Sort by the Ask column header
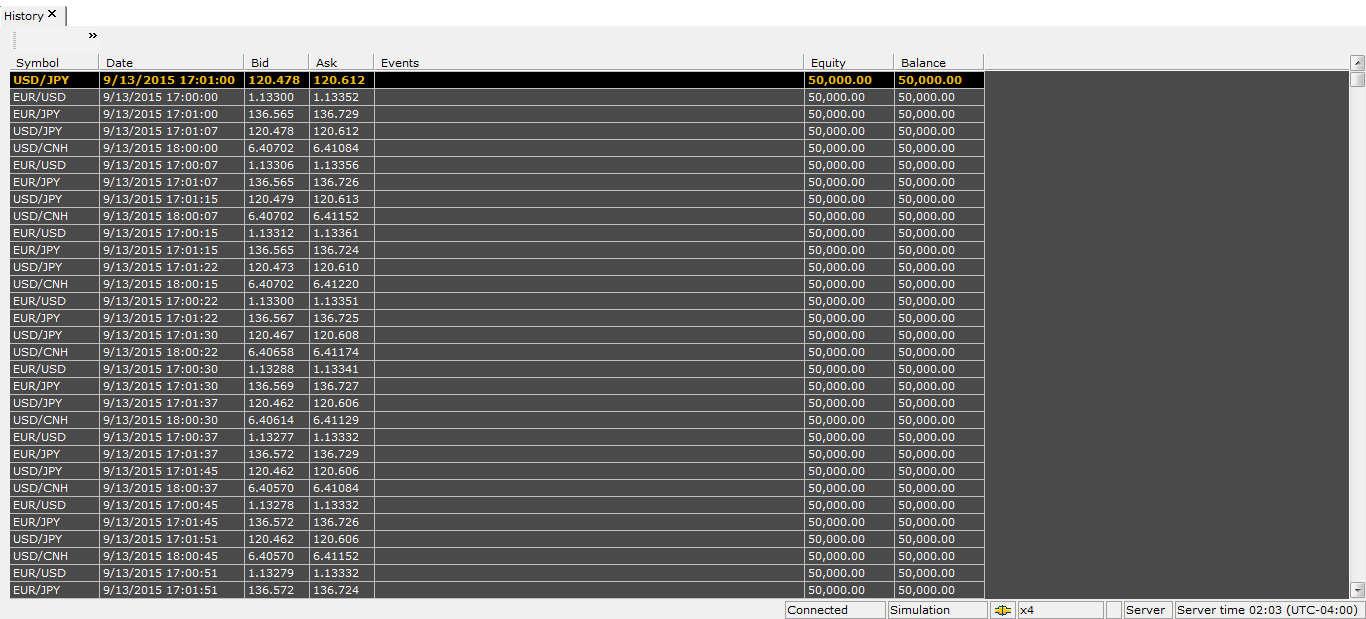Screen dimensions: 1366x619 tap(341, 63)
